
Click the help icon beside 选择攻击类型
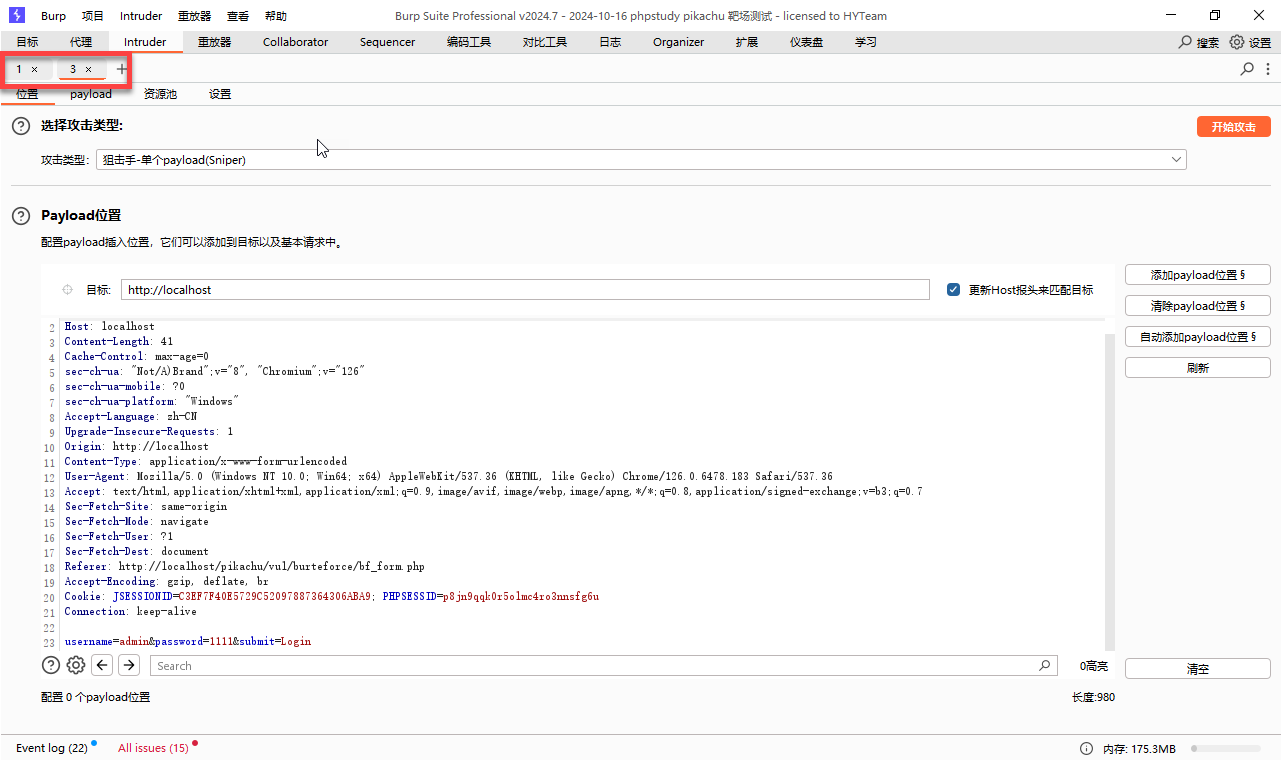[x=21, y=126]
